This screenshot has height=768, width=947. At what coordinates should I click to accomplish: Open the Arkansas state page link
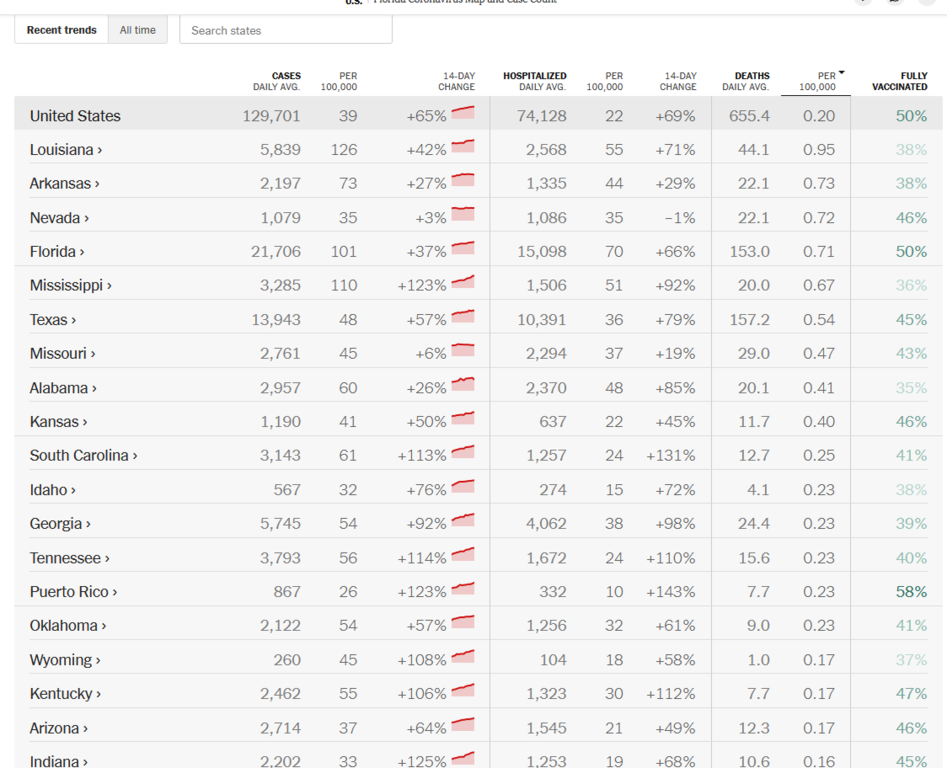[64, 184]
